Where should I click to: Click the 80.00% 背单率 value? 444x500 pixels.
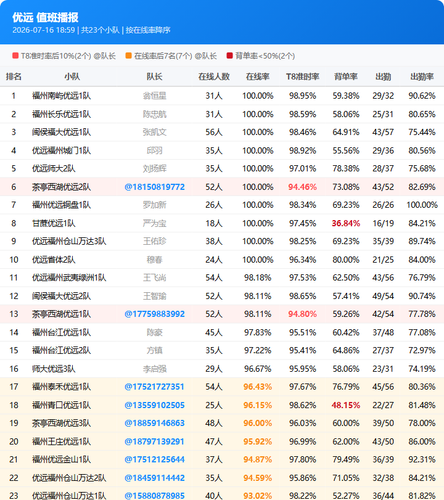pyautogui.click(x=346, y=260)
